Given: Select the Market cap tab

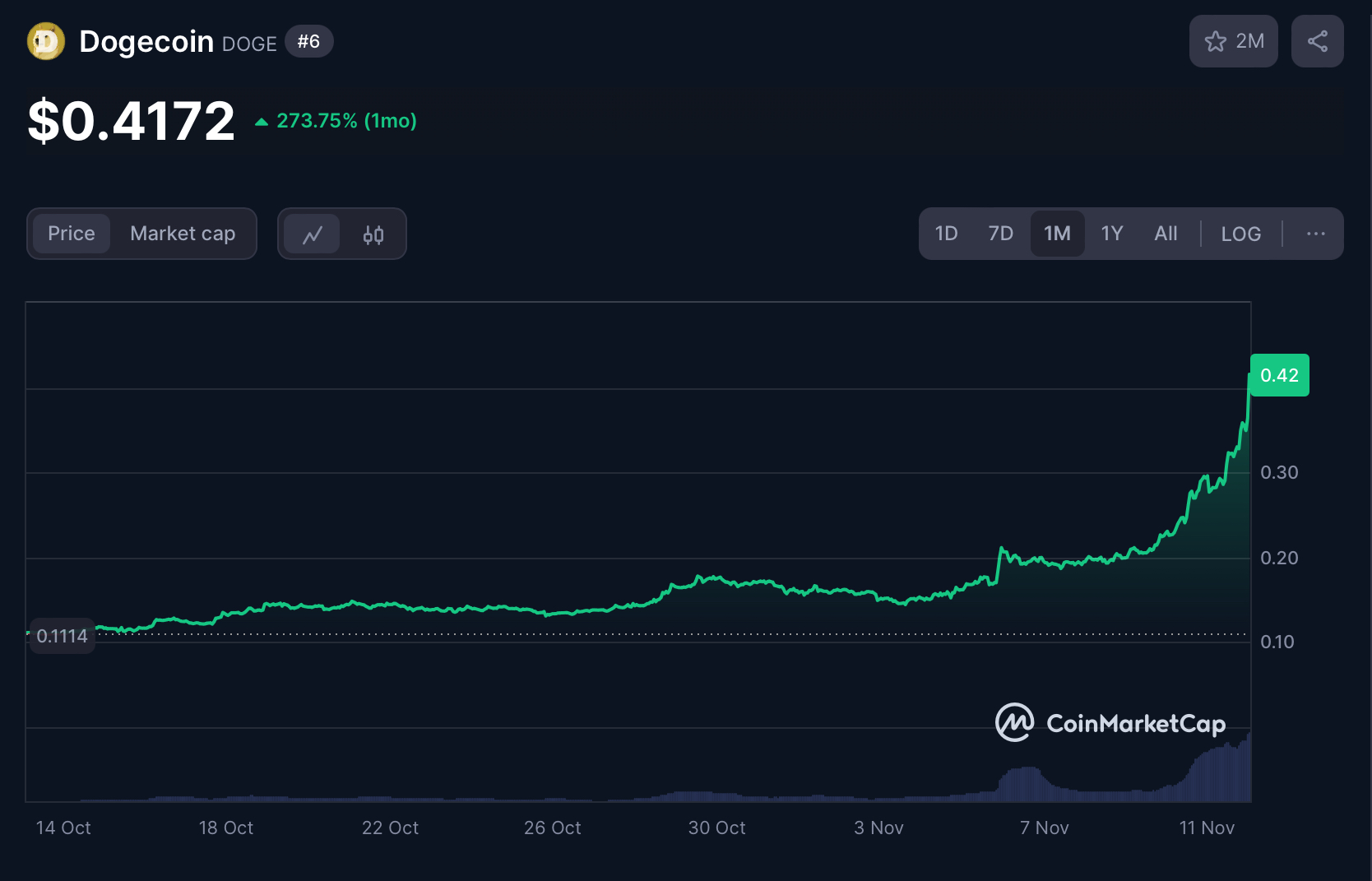Looking at the screenshot, I should pyautogui.click(x=183, y=234).
